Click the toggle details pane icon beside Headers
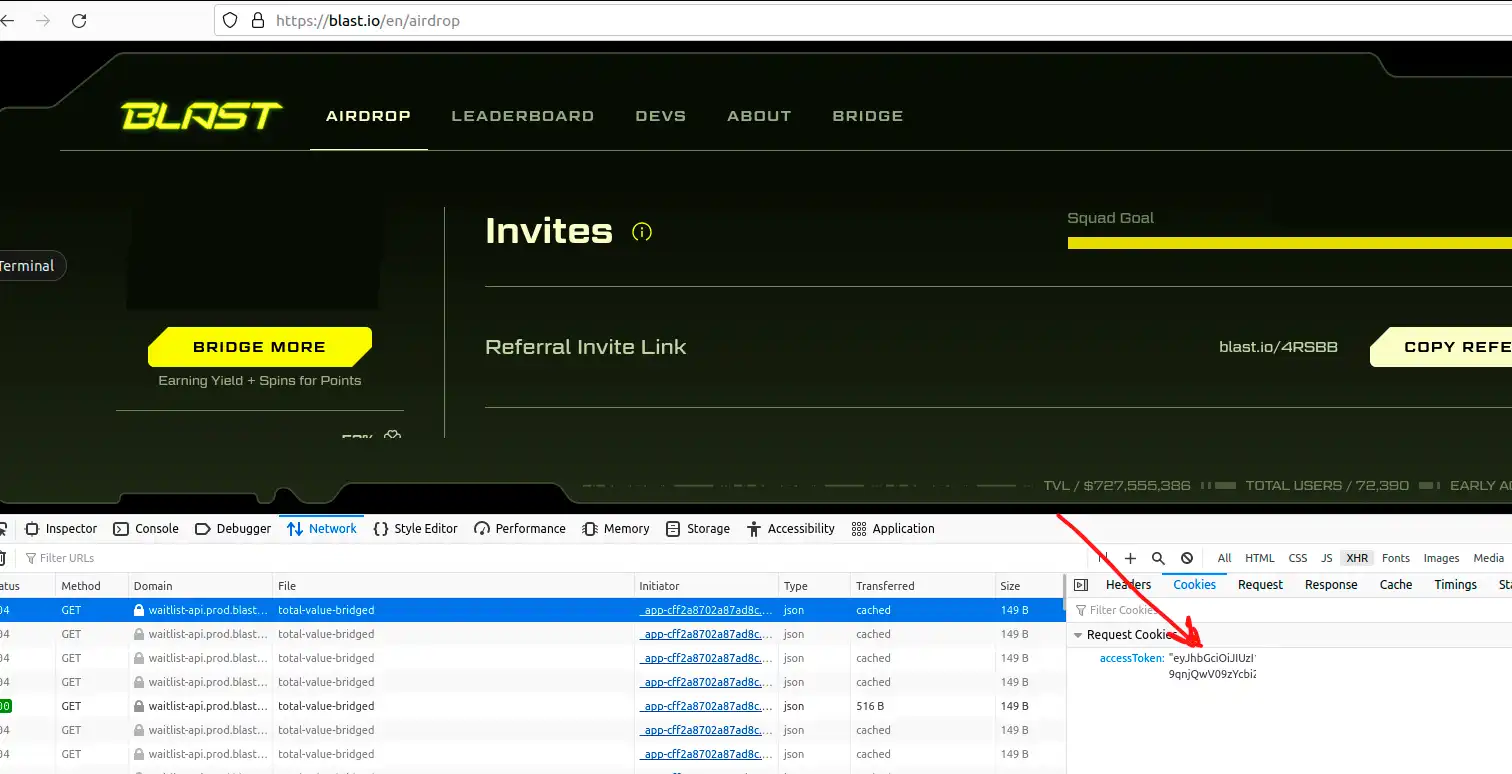 [x=1081, y=585]
